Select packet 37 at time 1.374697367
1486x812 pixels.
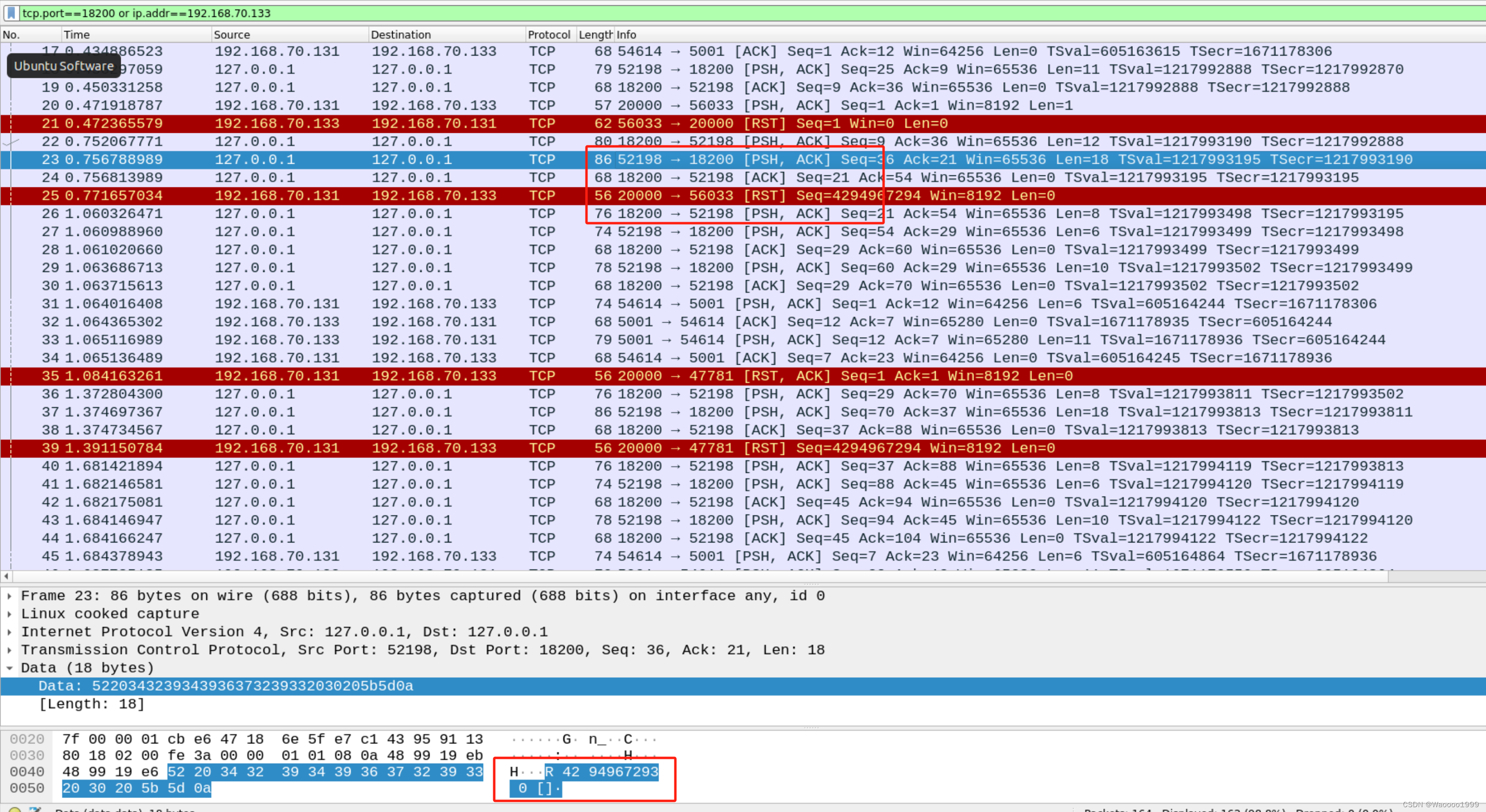click(743, 412)
